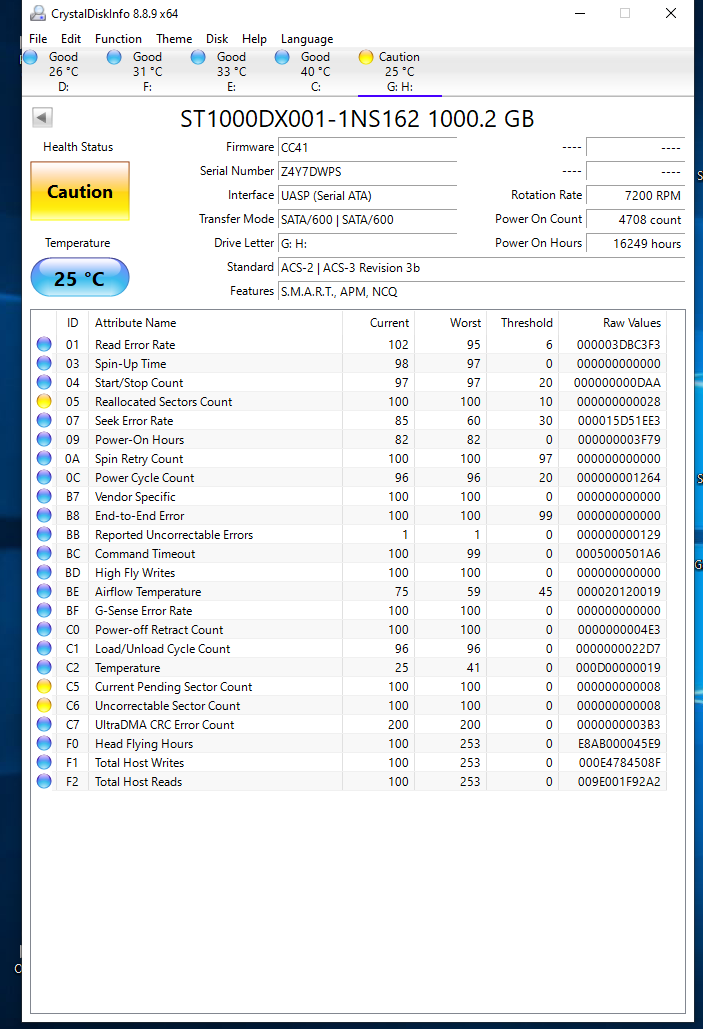Click the status icon of Spin-Up Time row

point(44,363)
